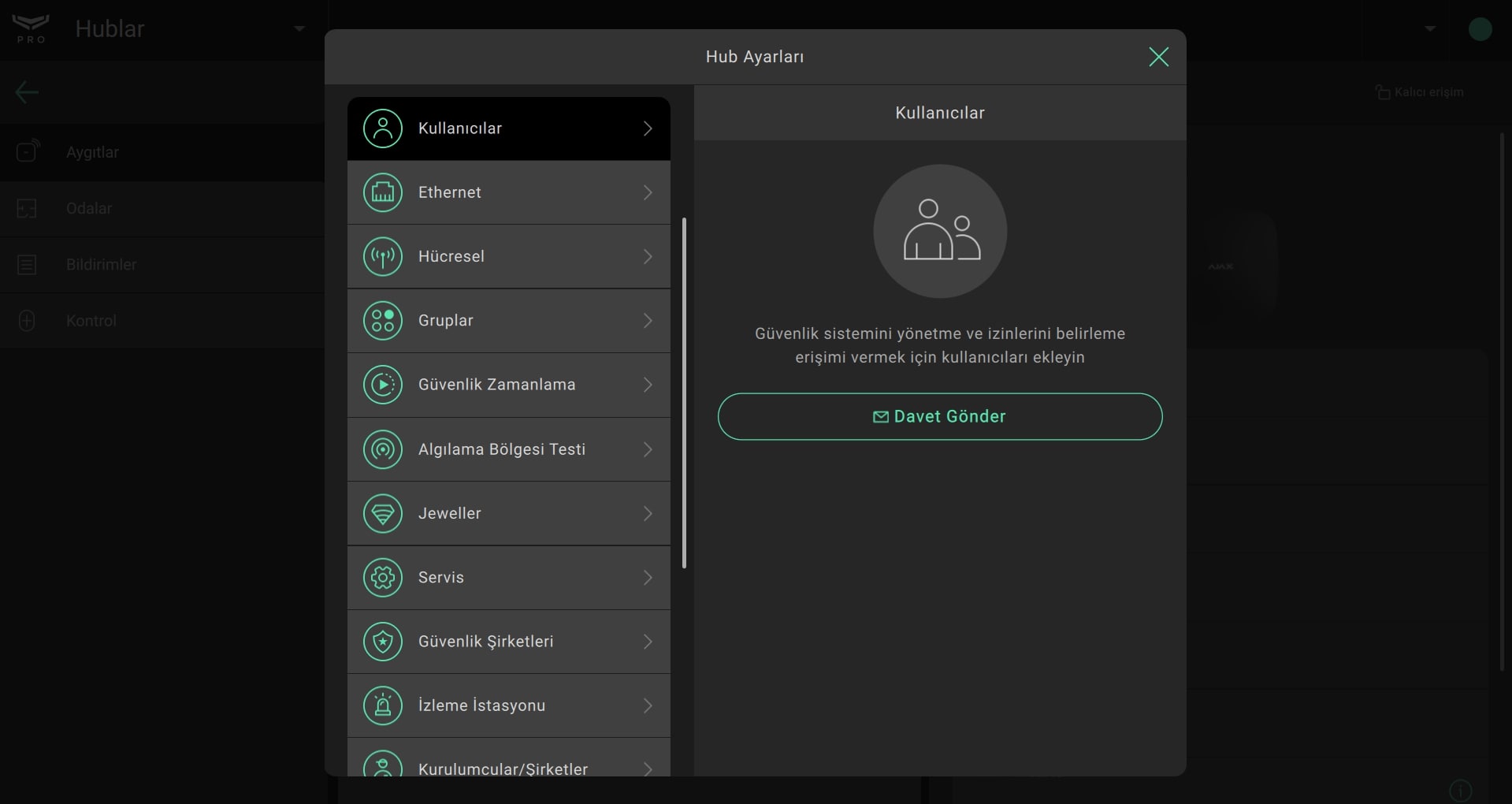Click the Güvenlik Zamanlama play icon

tap(383, 385)
